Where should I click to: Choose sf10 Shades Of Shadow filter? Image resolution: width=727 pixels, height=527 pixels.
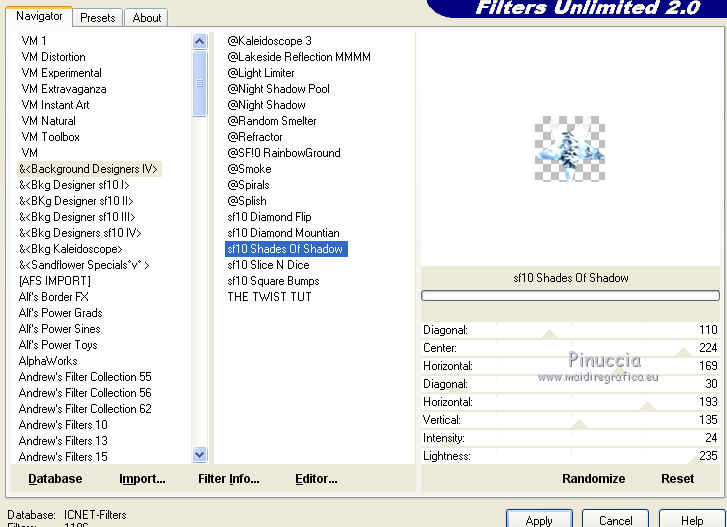click(286, 249)
